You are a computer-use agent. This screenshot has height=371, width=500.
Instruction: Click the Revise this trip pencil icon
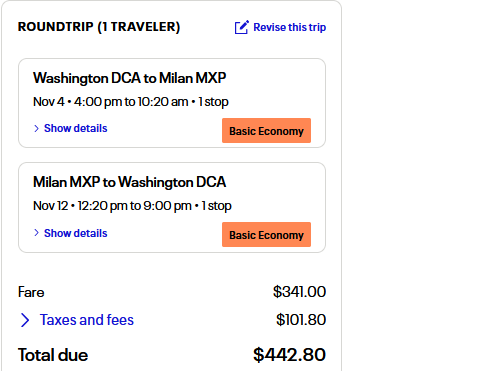(x=242, y=27)
